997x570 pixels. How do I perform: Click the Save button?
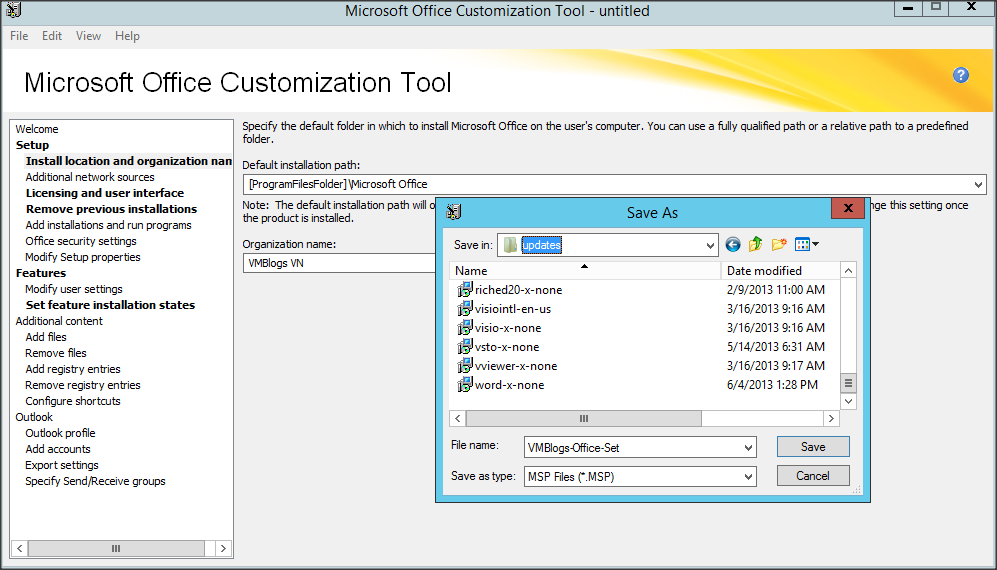point(813,447)
